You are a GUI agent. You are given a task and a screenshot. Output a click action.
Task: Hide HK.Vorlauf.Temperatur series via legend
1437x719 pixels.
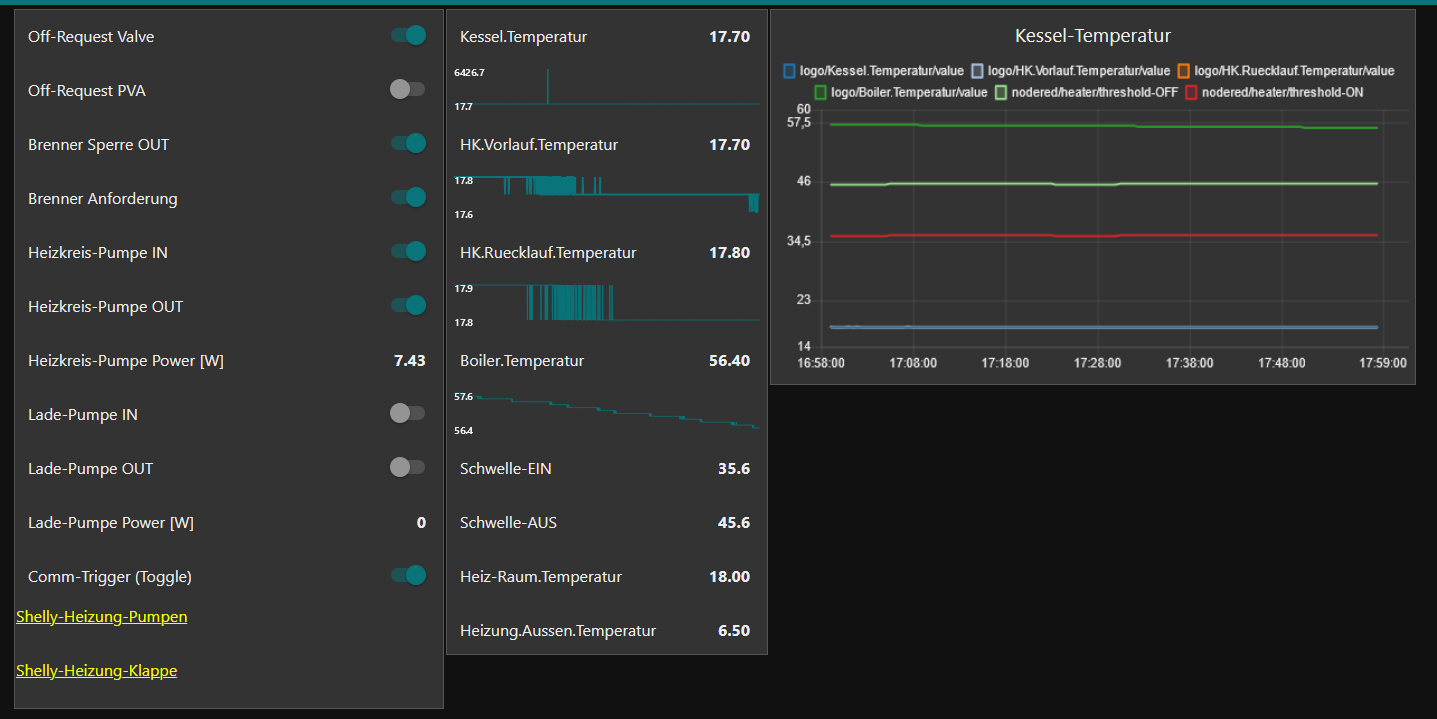978,71
